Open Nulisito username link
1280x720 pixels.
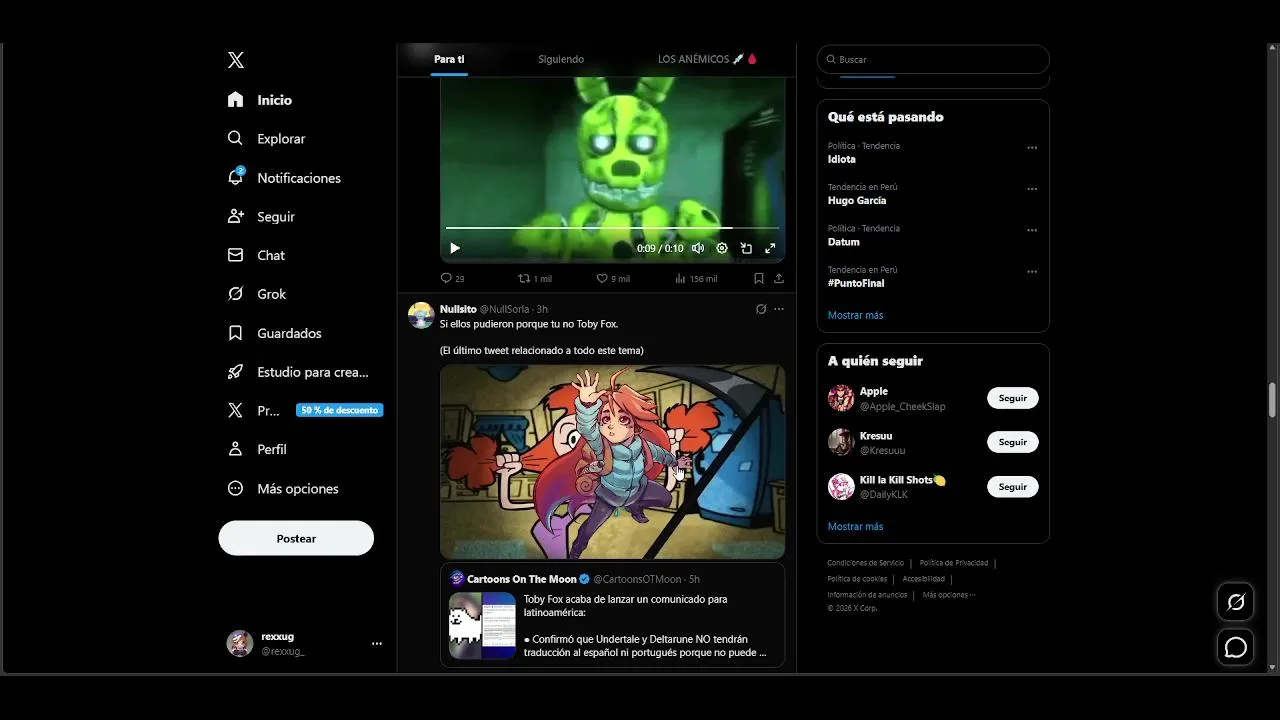(458, 309)
